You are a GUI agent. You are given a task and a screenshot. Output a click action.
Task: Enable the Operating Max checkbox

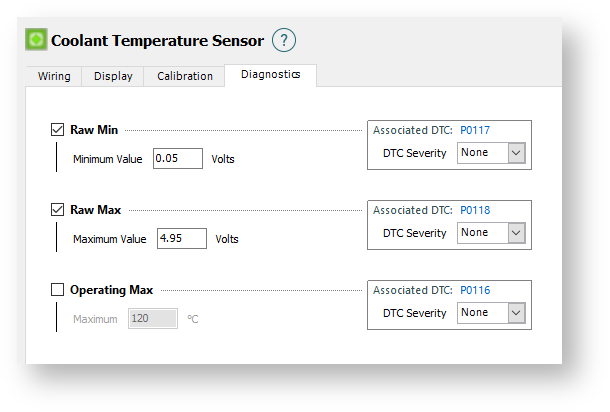pyautogui.click(x=57, y=290)
